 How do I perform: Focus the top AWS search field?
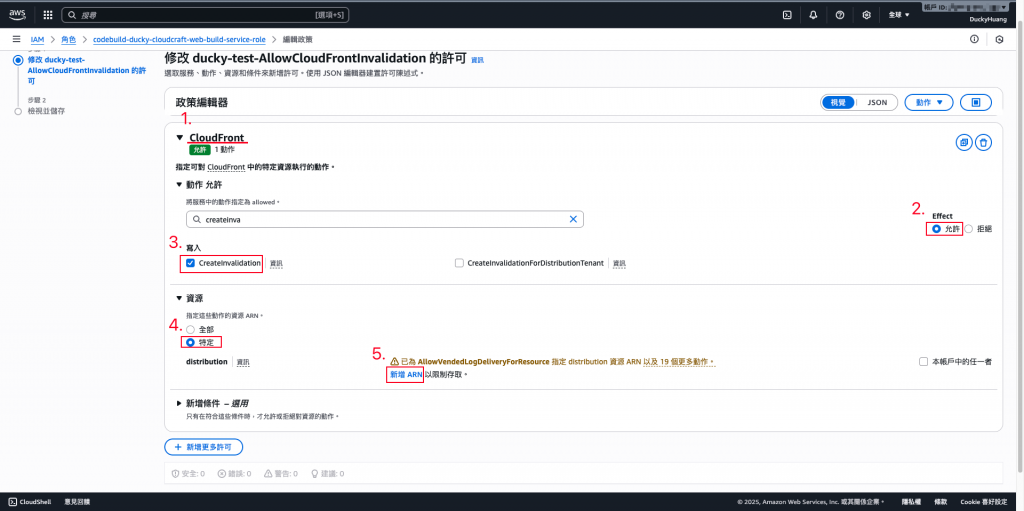coord(206,14)
